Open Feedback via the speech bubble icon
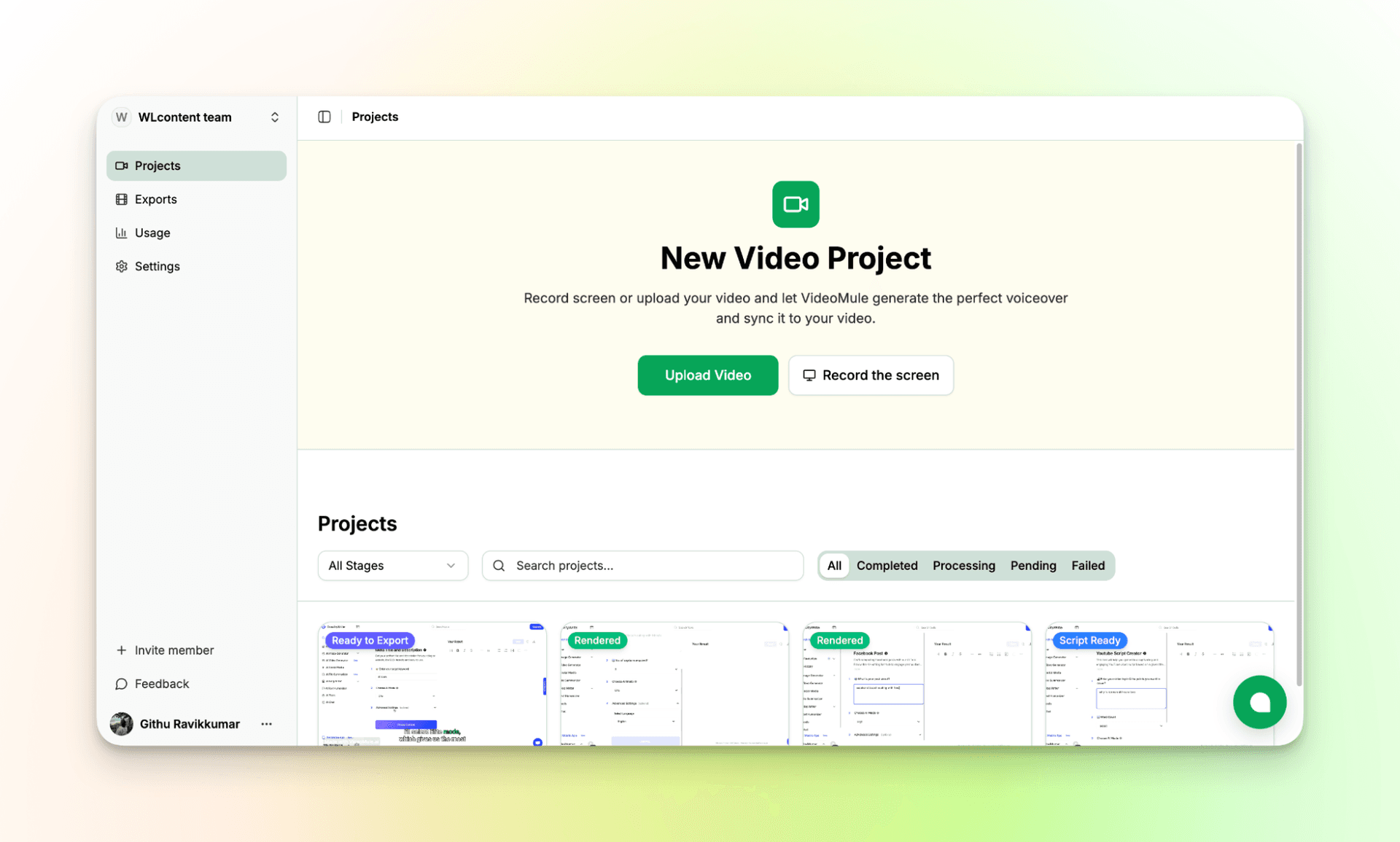The height and width of the screenshot is (842, 1400). [x=121, y=684]
